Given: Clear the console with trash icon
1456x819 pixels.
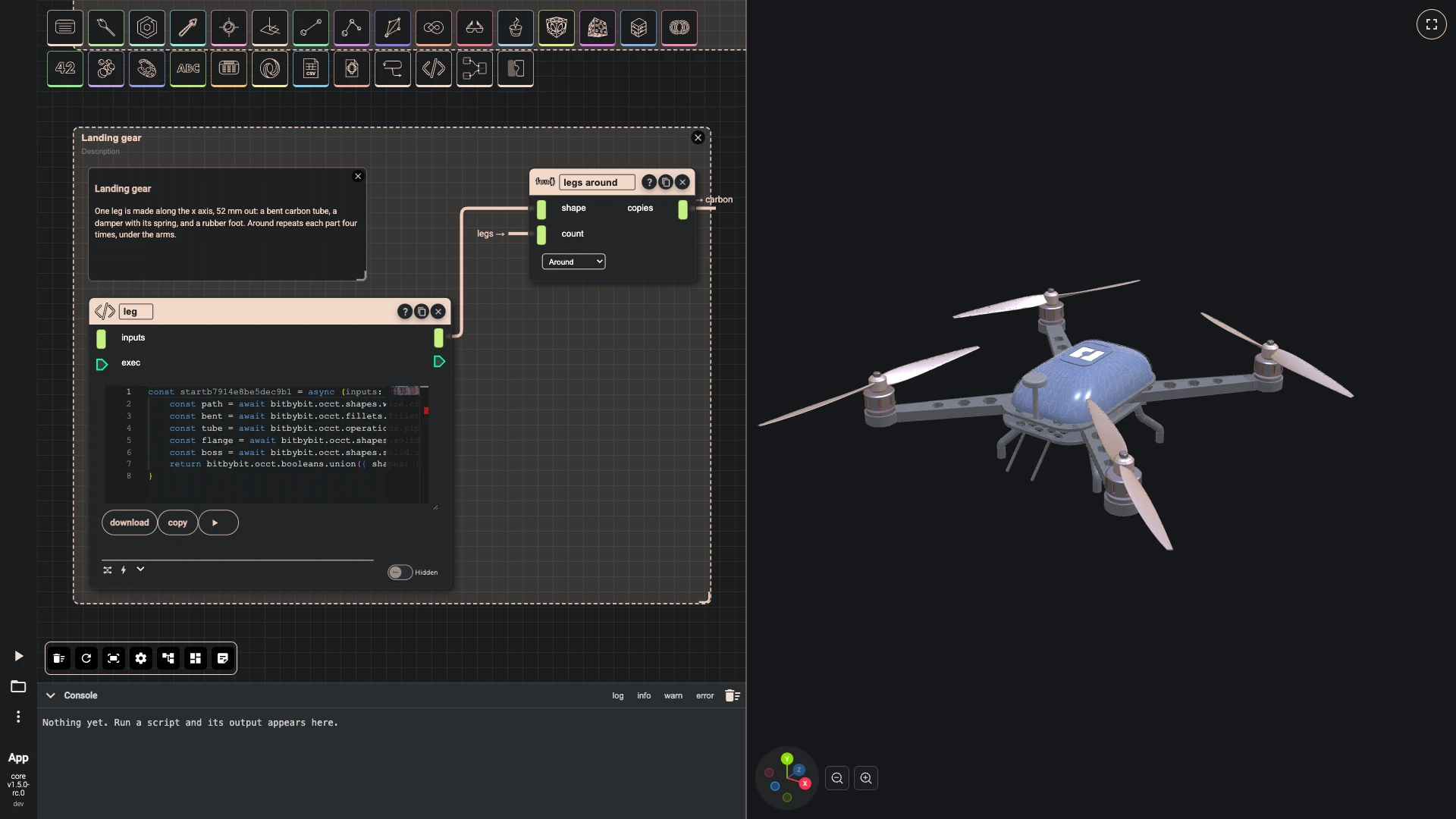Looking at the screenshot, I should [x=732, y=695].
